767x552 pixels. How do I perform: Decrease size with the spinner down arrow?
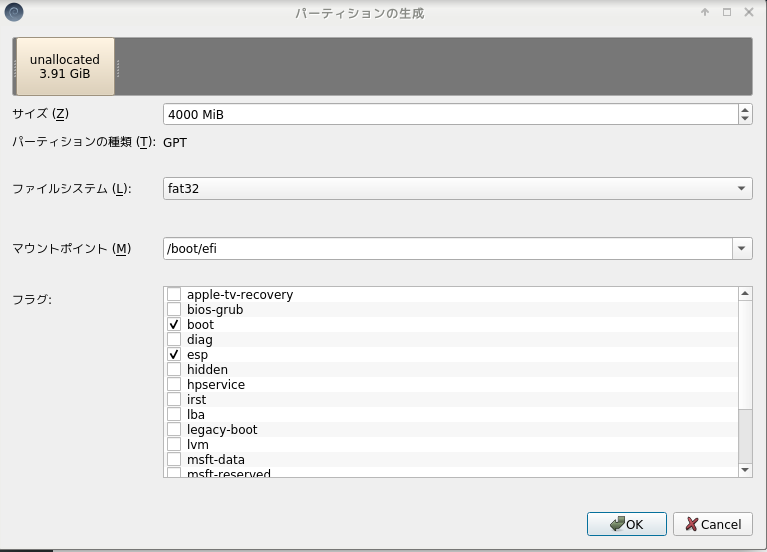click(x=744, y=119)
